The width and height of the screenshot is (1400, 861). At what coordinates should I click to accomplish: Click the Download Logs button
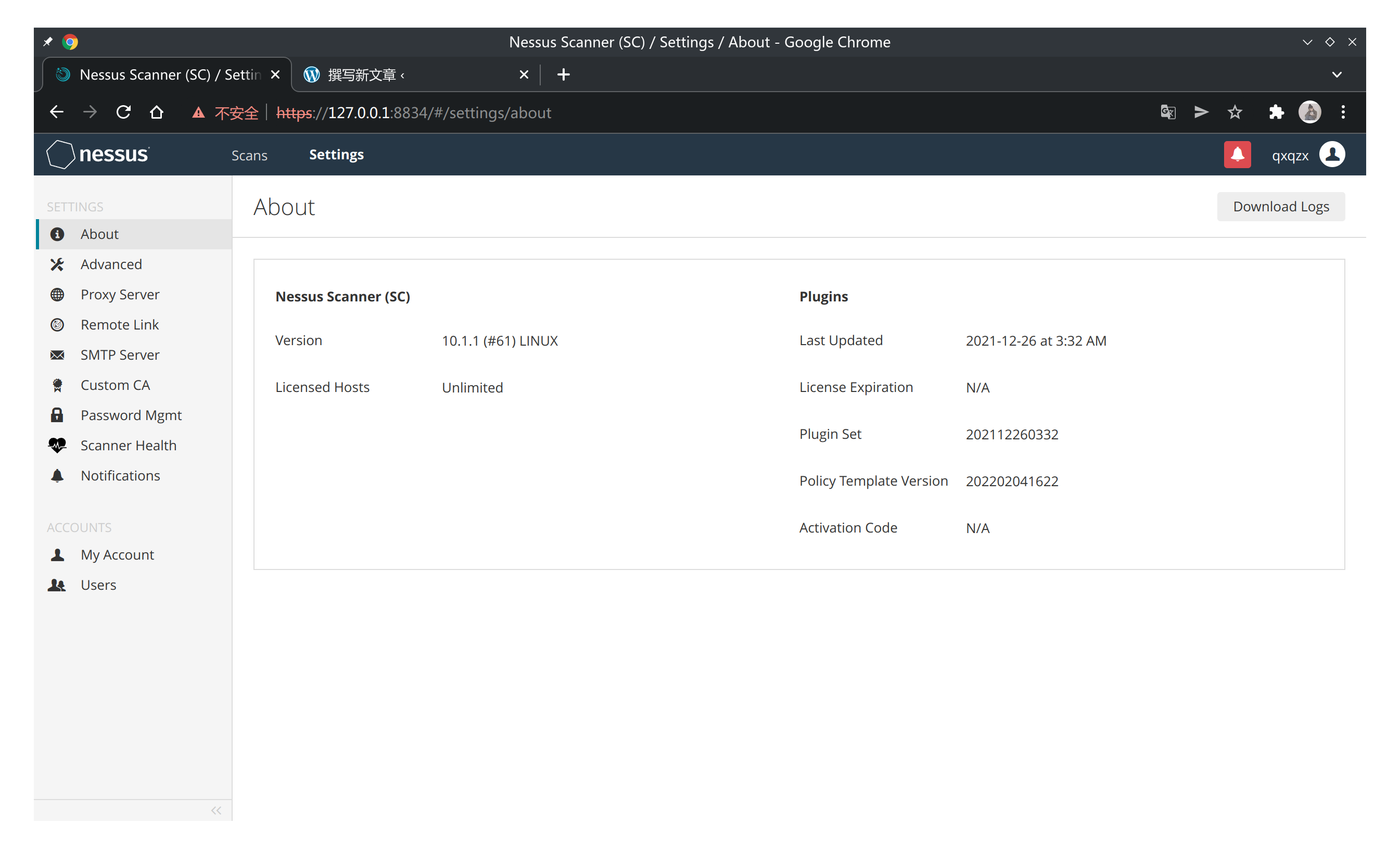[1281, 206]
